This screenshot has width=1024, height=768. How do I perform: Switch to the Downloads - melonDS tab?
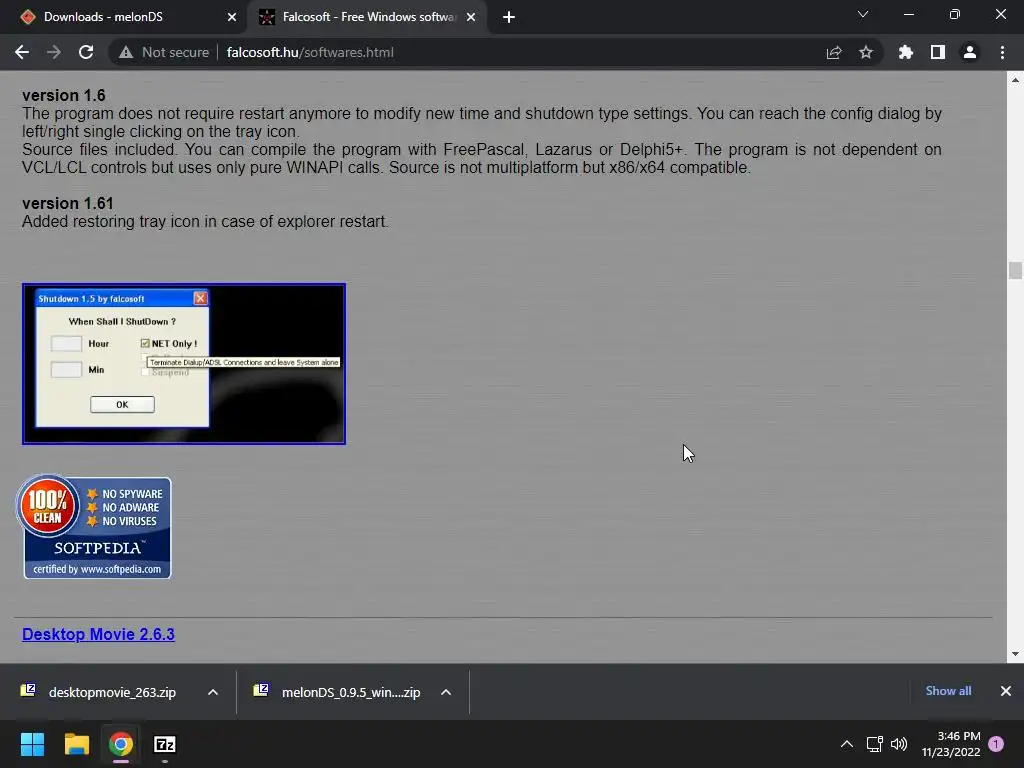point(124,18)
